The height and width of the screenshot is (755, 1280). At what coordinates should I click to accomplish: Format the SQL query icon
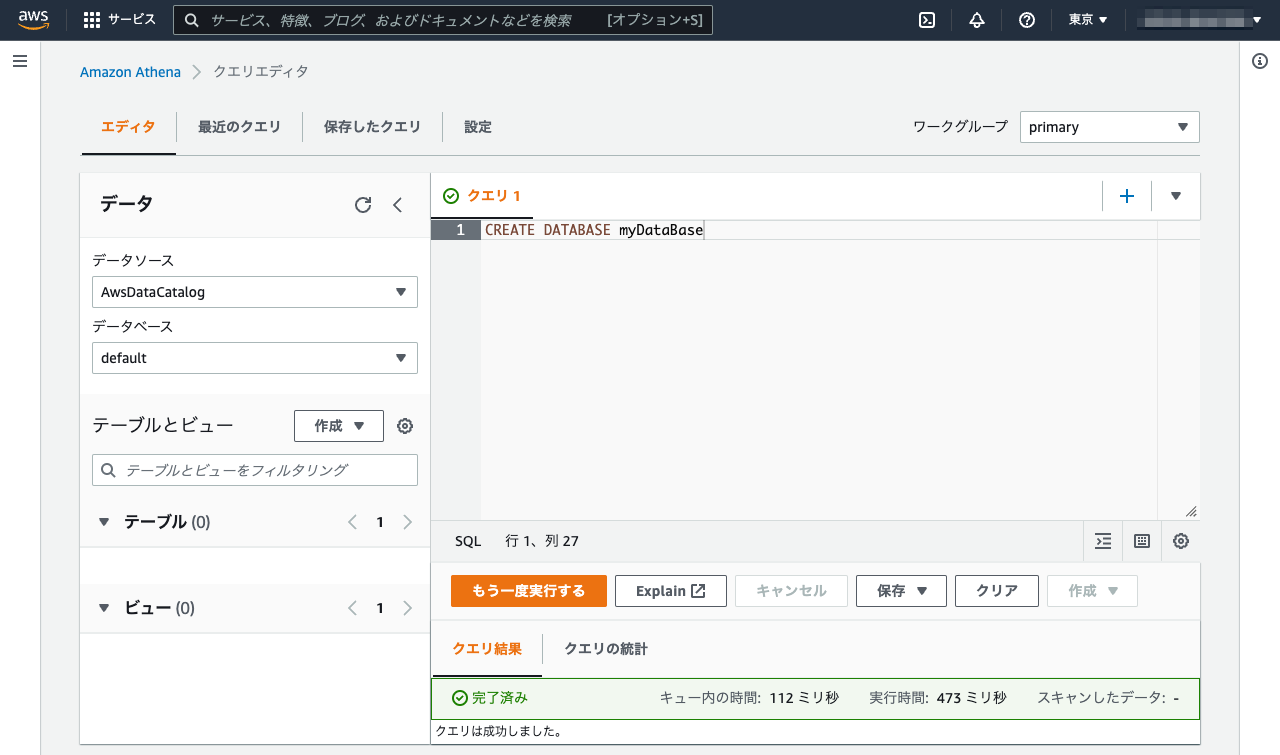point(1103,541)
